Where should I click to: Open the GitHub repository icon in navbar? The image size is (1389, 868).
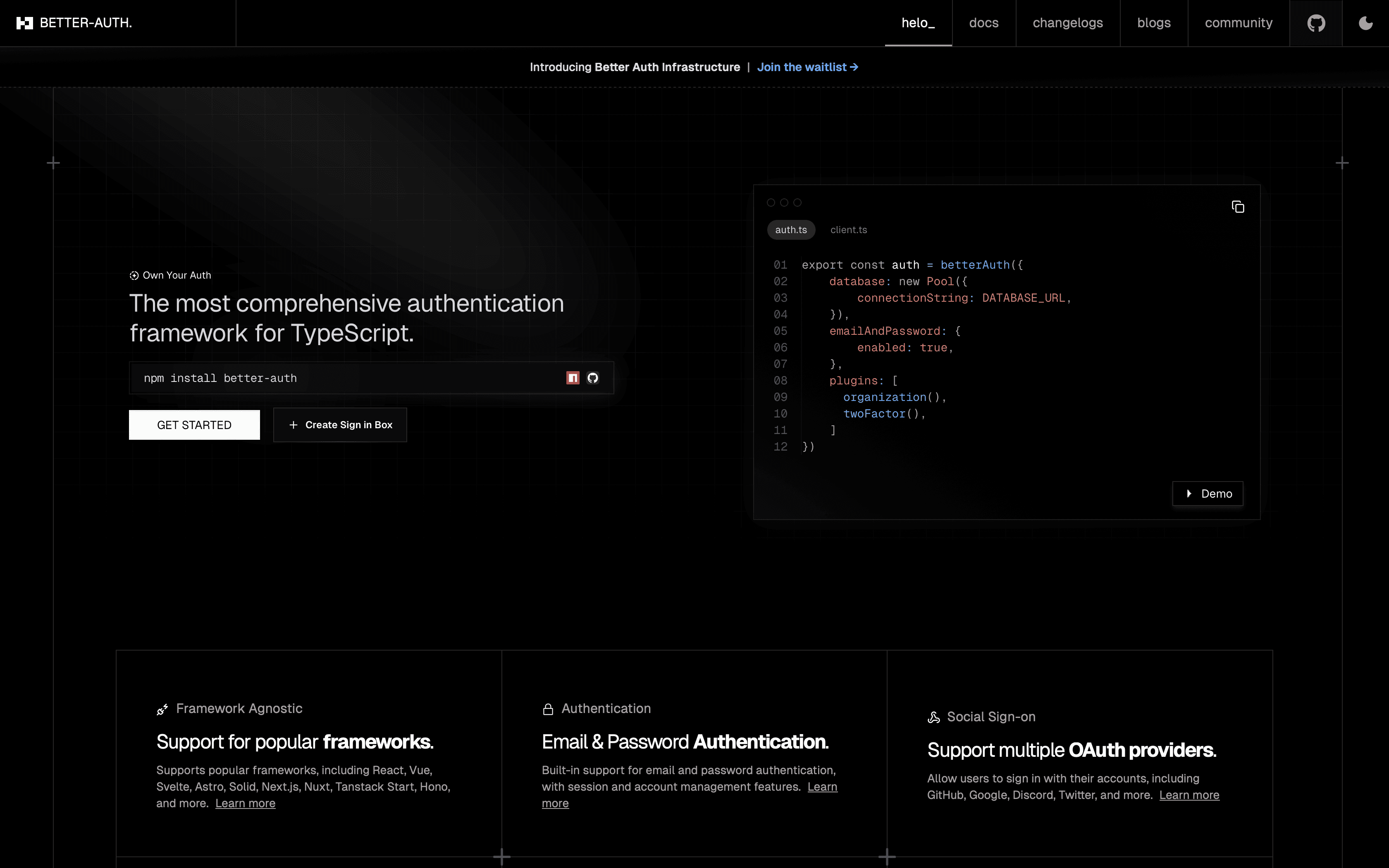pyautogui.click(x=1316, y=23)
